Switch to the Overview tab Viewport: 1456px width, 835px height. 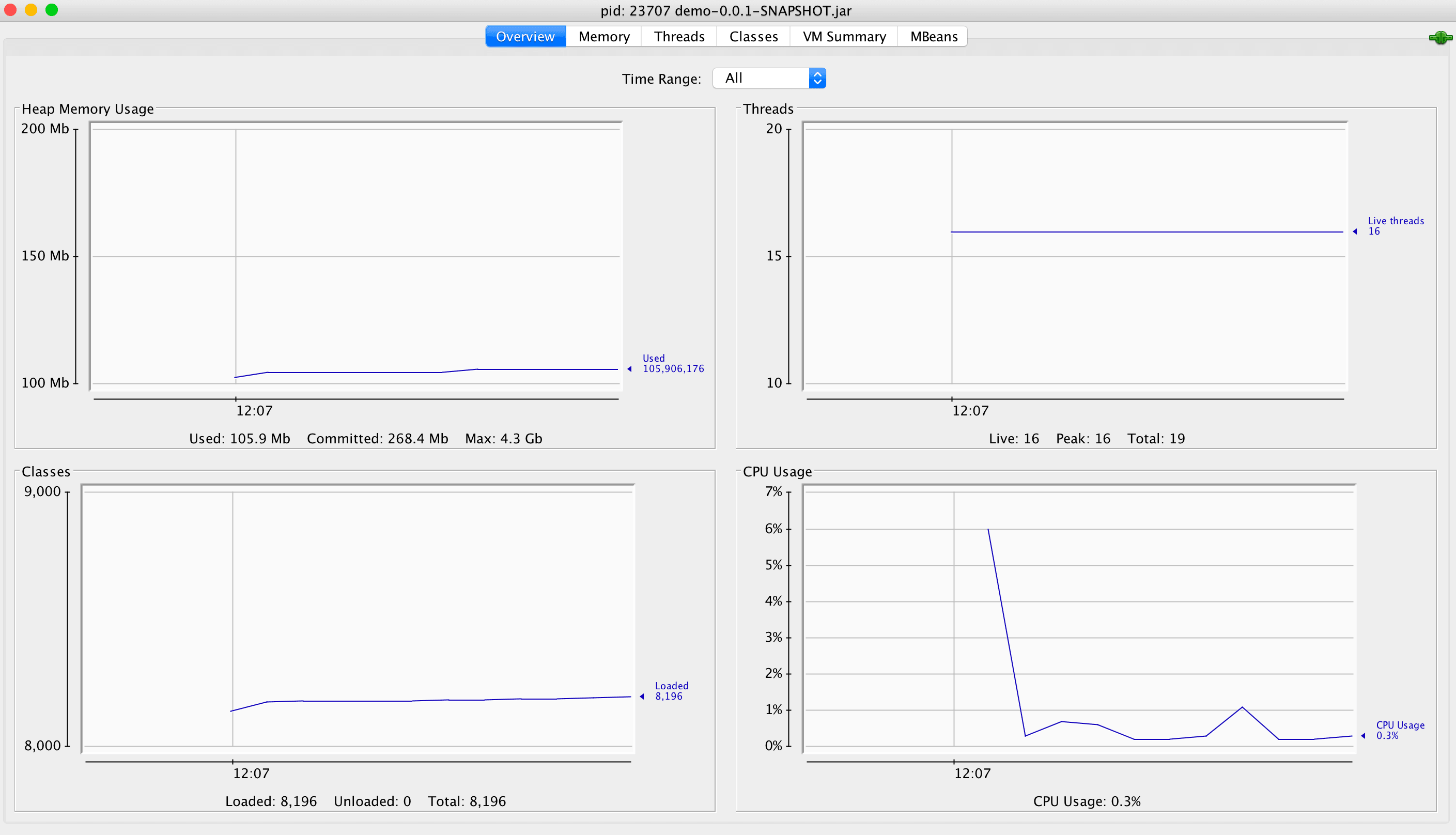click(525, 37)
